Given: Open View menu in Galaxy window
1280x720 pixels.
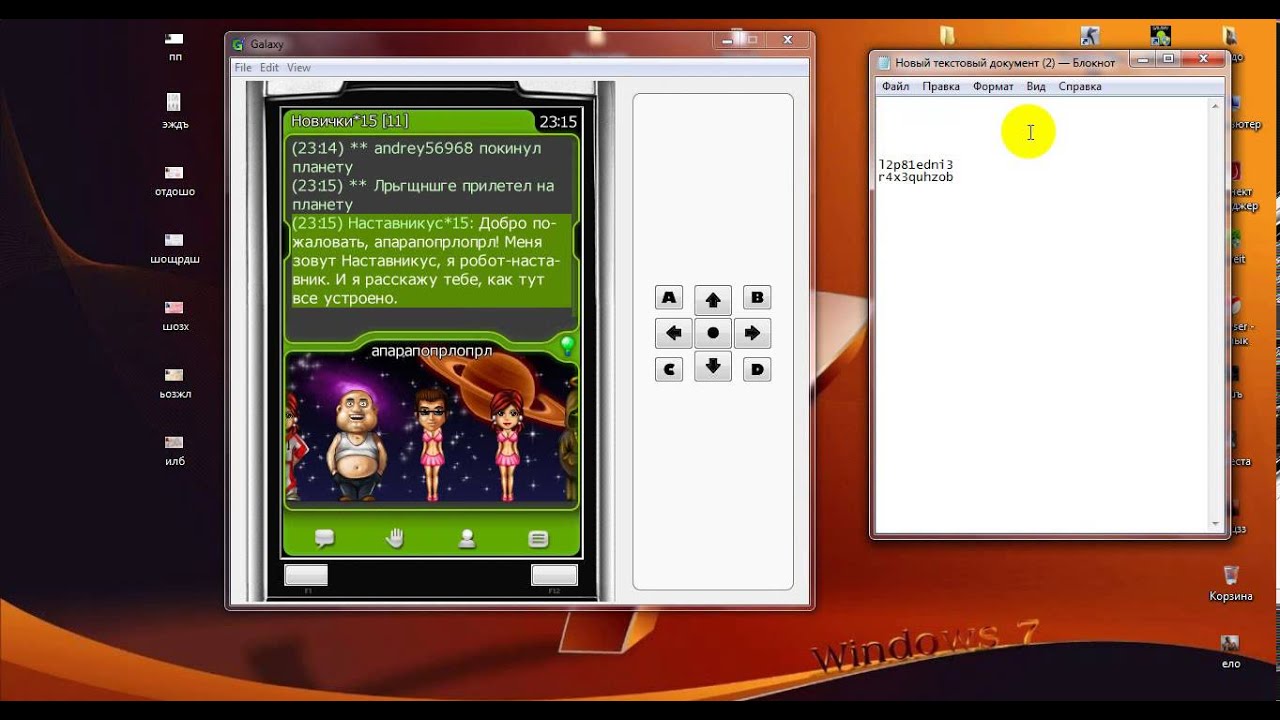Looking at the screenshot, I should click(299, 68).
